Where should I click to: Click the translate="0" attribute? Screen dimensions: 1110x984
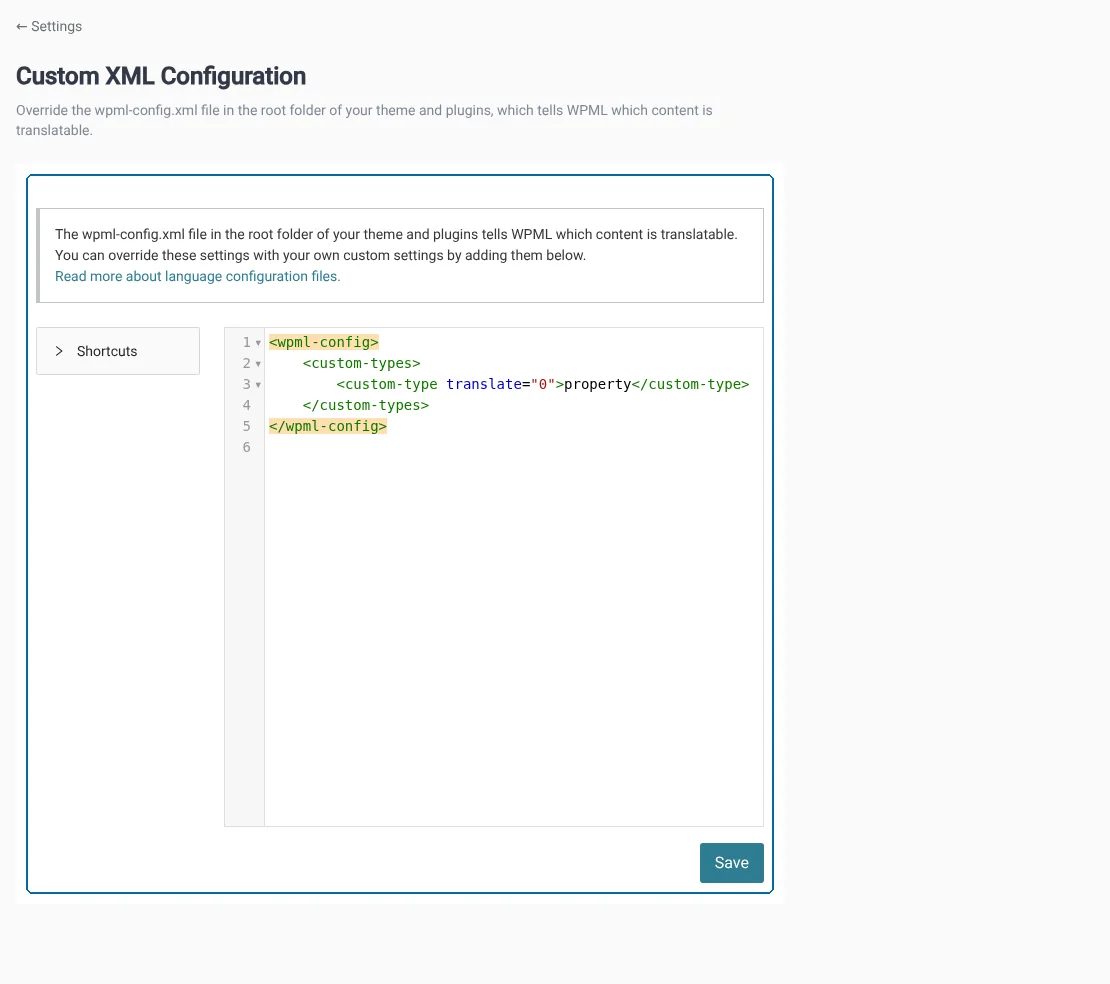(x=500, y=384)
